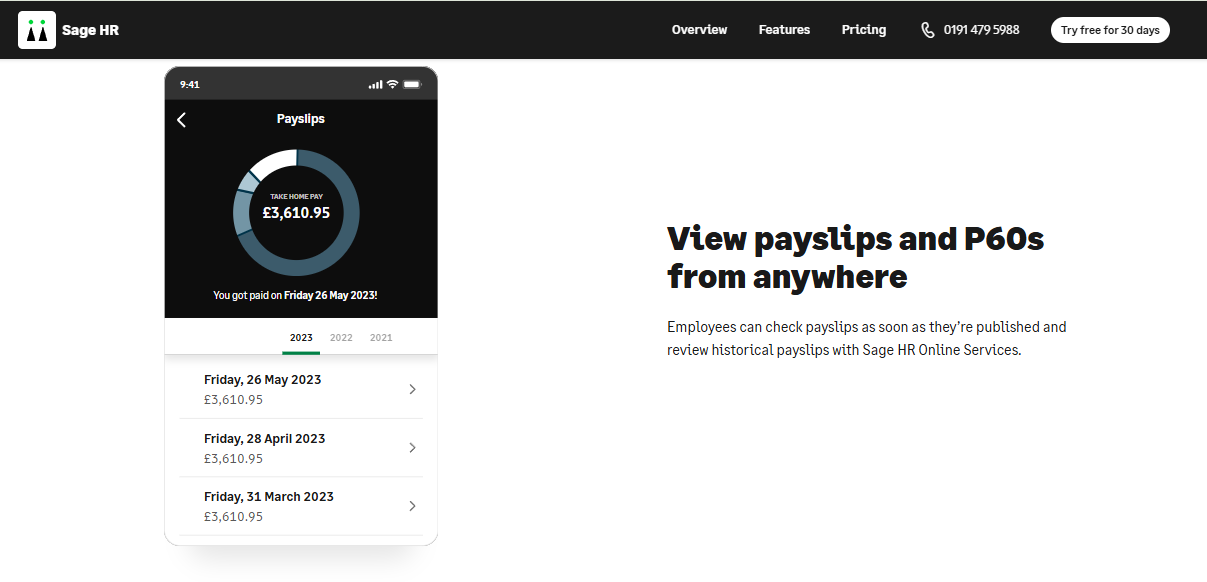Screen dimensions: 1207x582
Task: Click £3,610.95 under 31 March 2023
Action: [233, 517]
